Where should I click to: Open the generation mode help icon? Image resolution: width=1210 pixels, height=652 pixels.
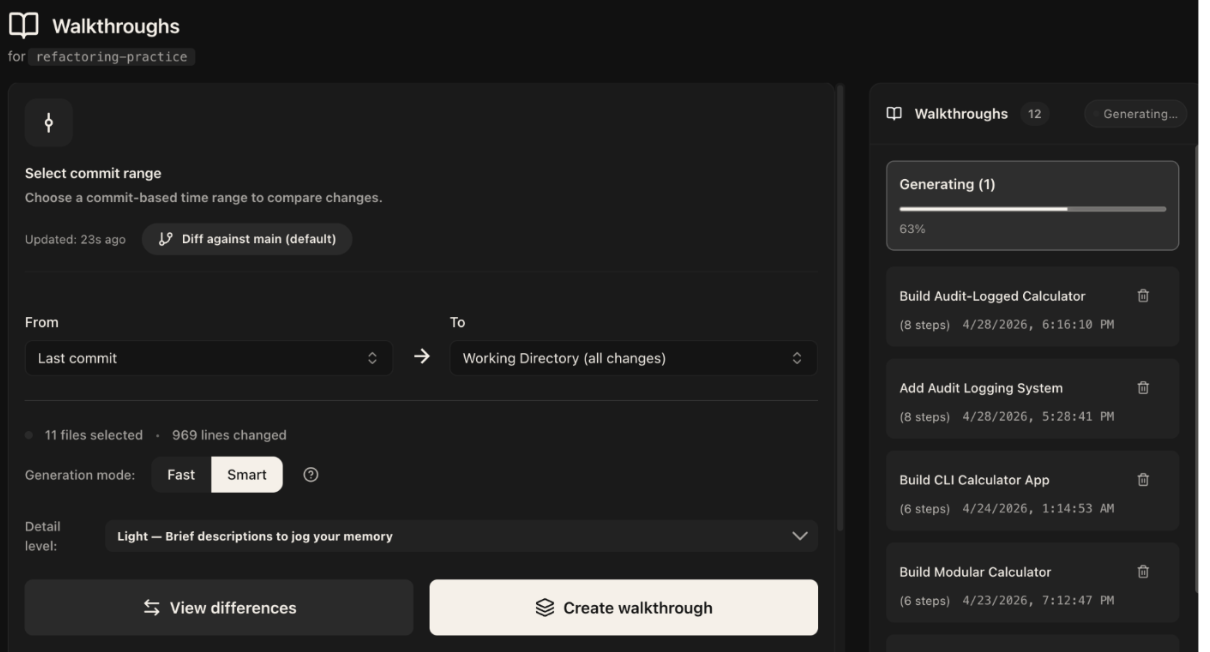click(x=310, y=475)
